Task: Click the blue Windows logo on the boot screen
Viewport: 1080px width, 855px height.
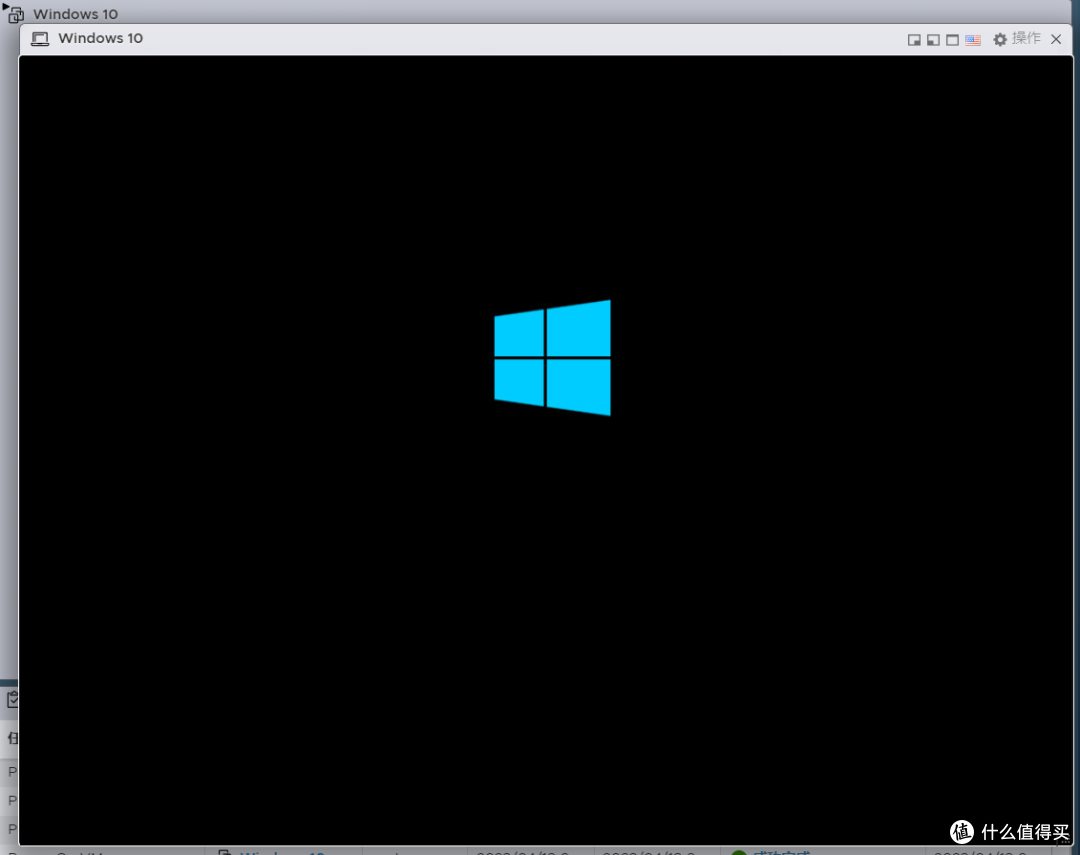Action: tap(552, 357)
